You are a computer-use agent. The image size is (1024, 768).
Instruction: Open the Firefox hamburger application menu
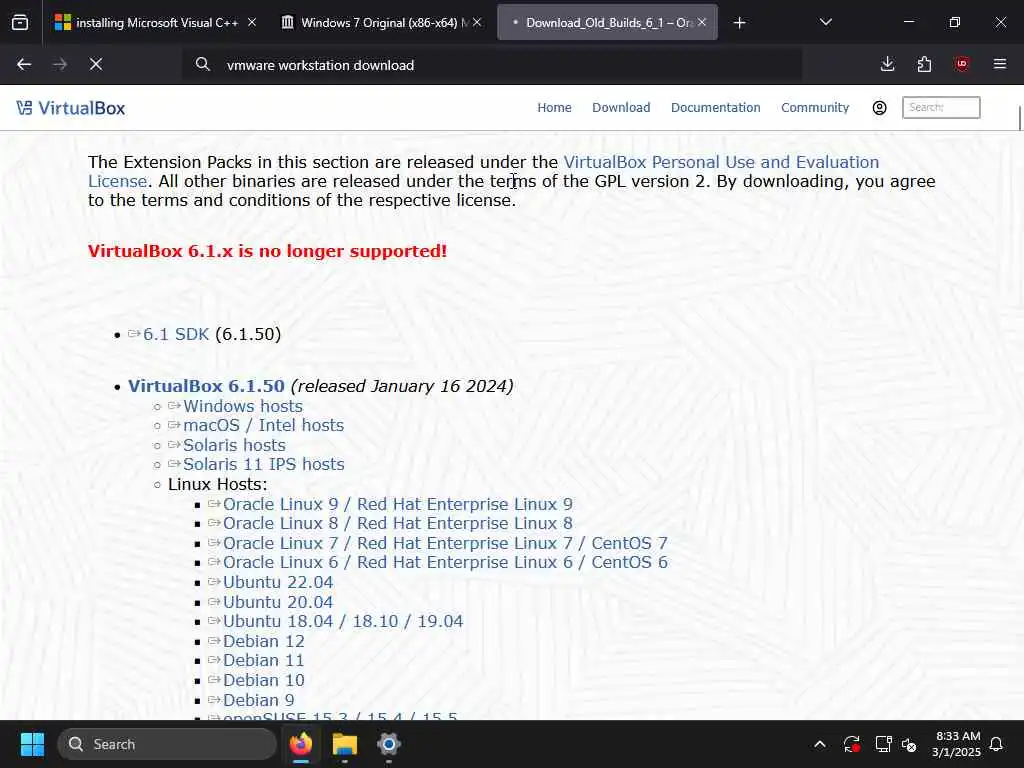(1000, 64)
